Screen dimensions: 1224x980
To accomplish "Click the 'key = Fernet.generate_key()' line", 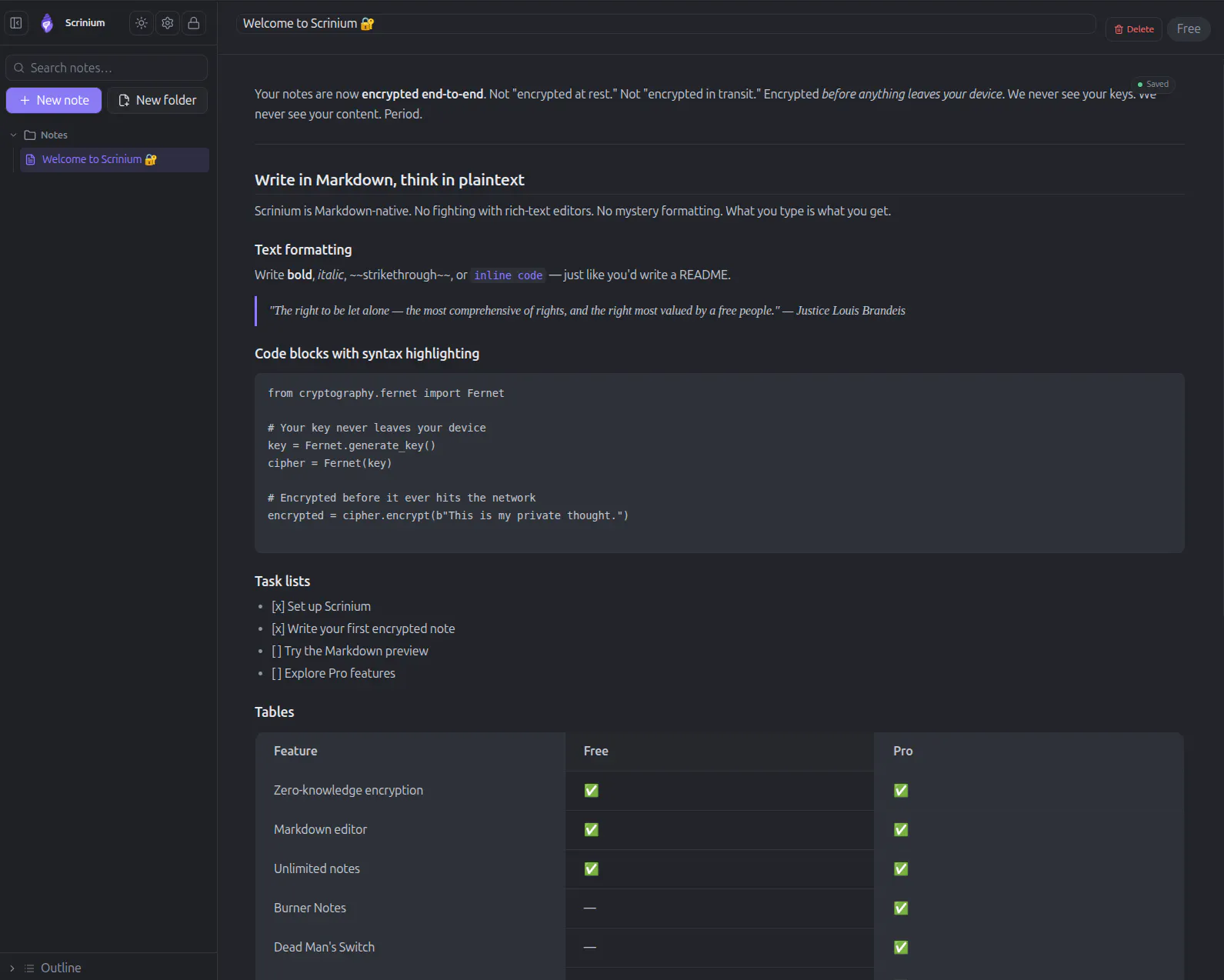I will [352, 445].
